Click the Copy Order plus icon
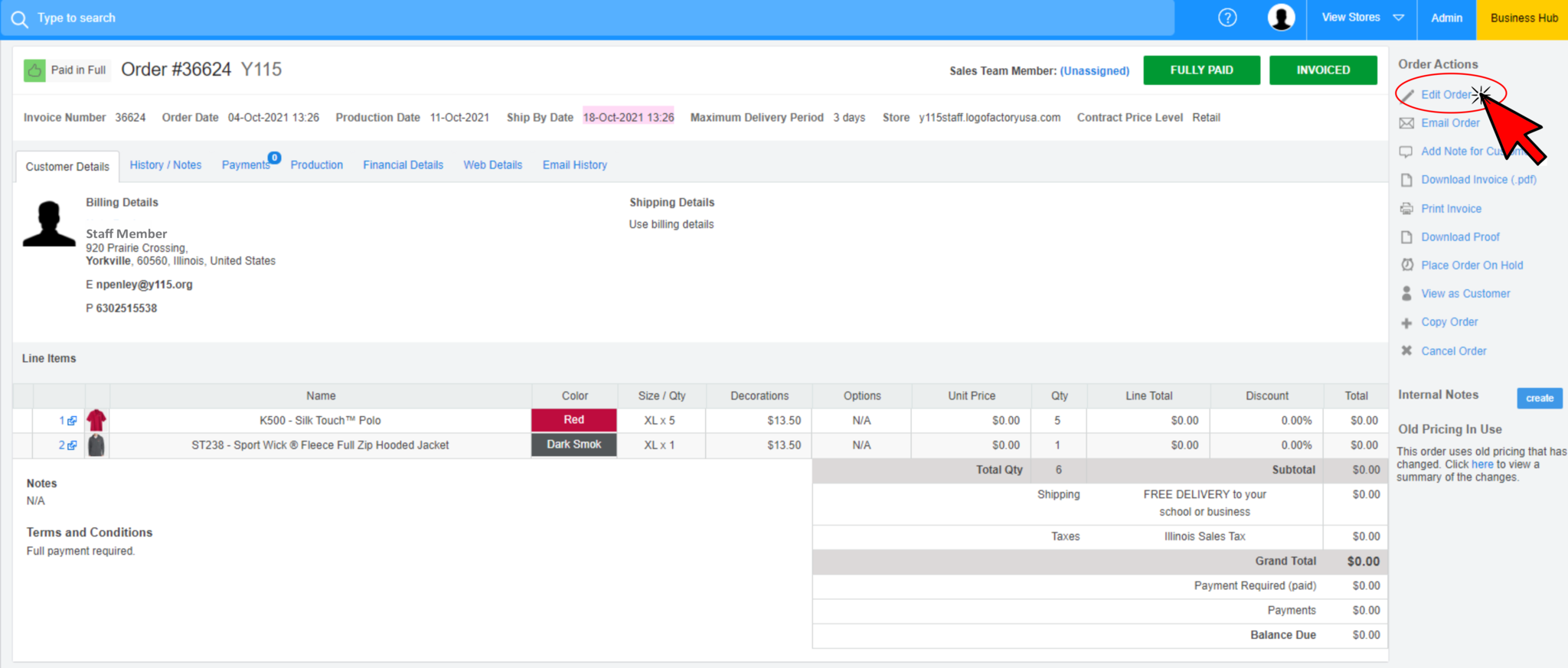This screenshot has width=1568, height=668. click(1406, 323)
